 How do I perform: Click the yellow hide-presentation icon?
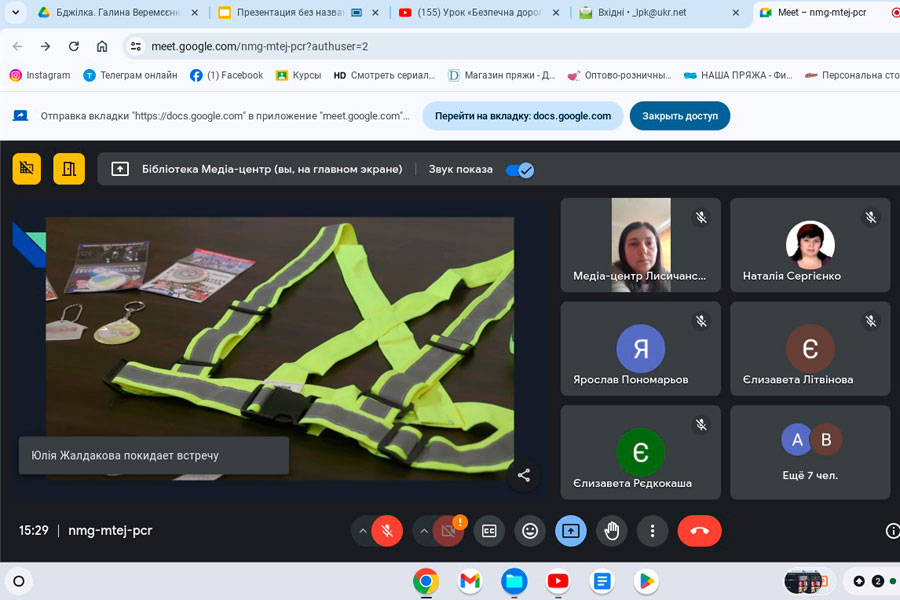tap(27, 169)
